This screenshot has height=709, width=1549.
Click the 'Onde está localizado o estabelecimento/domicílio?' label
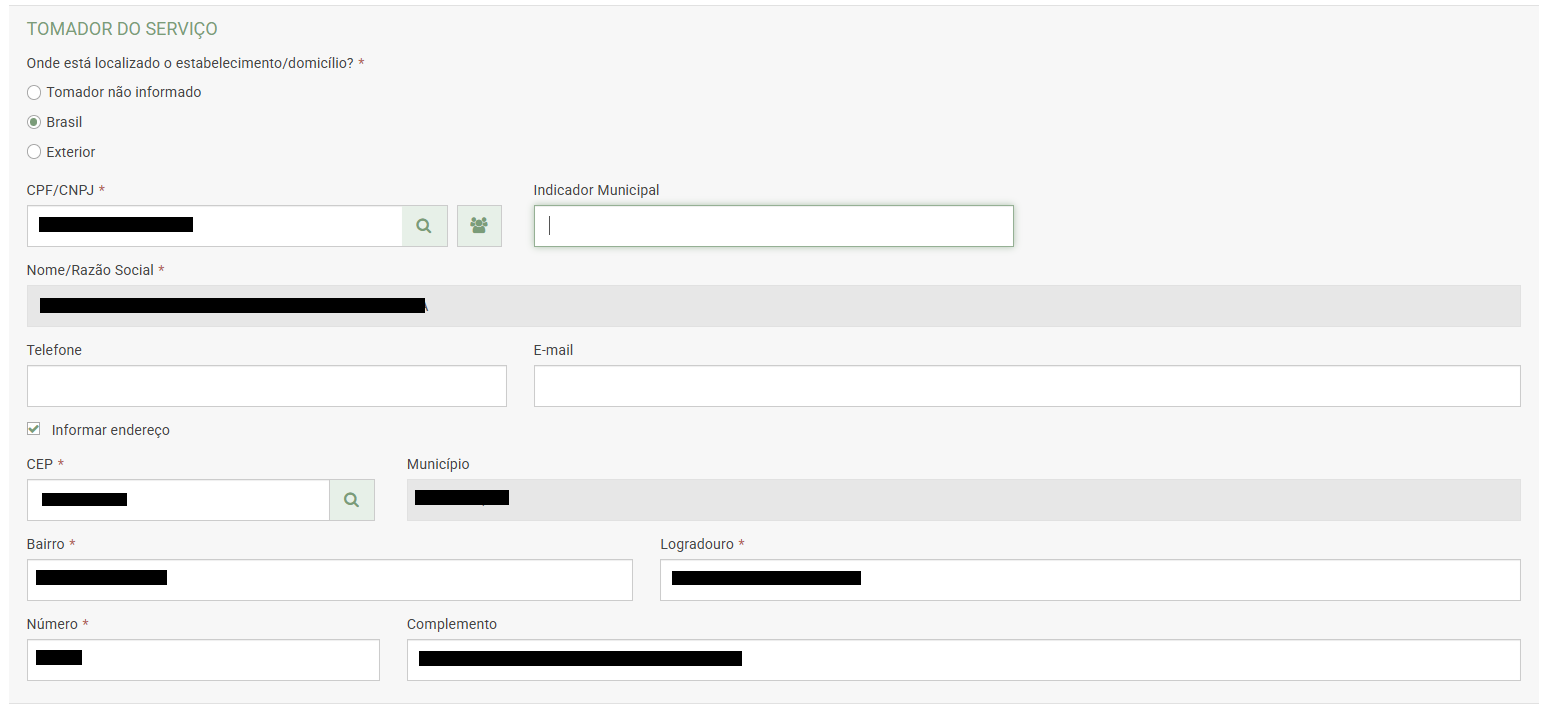[190, 63]
